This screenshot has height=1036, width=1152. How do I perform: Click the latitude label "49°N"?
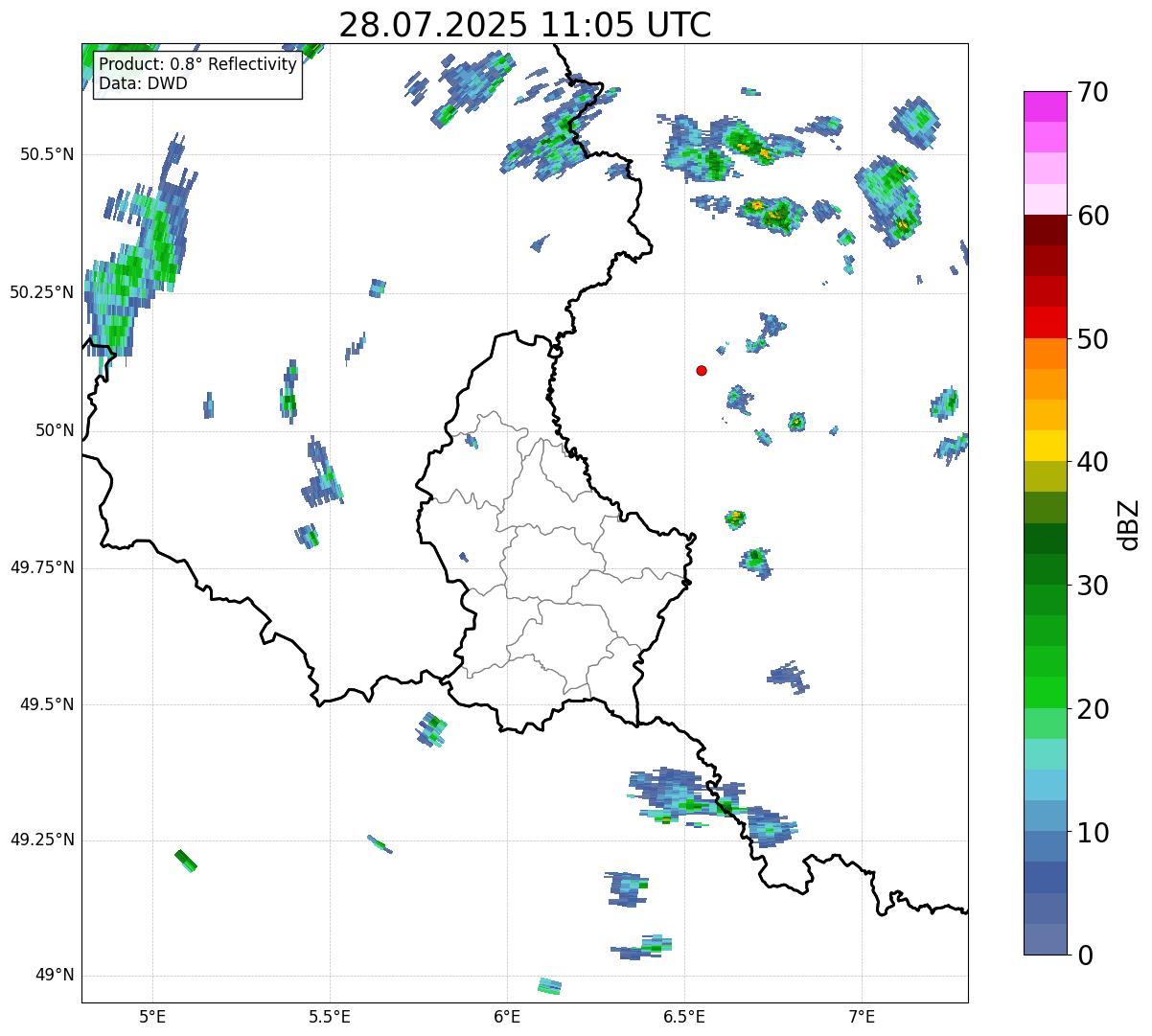pos(55,976)
